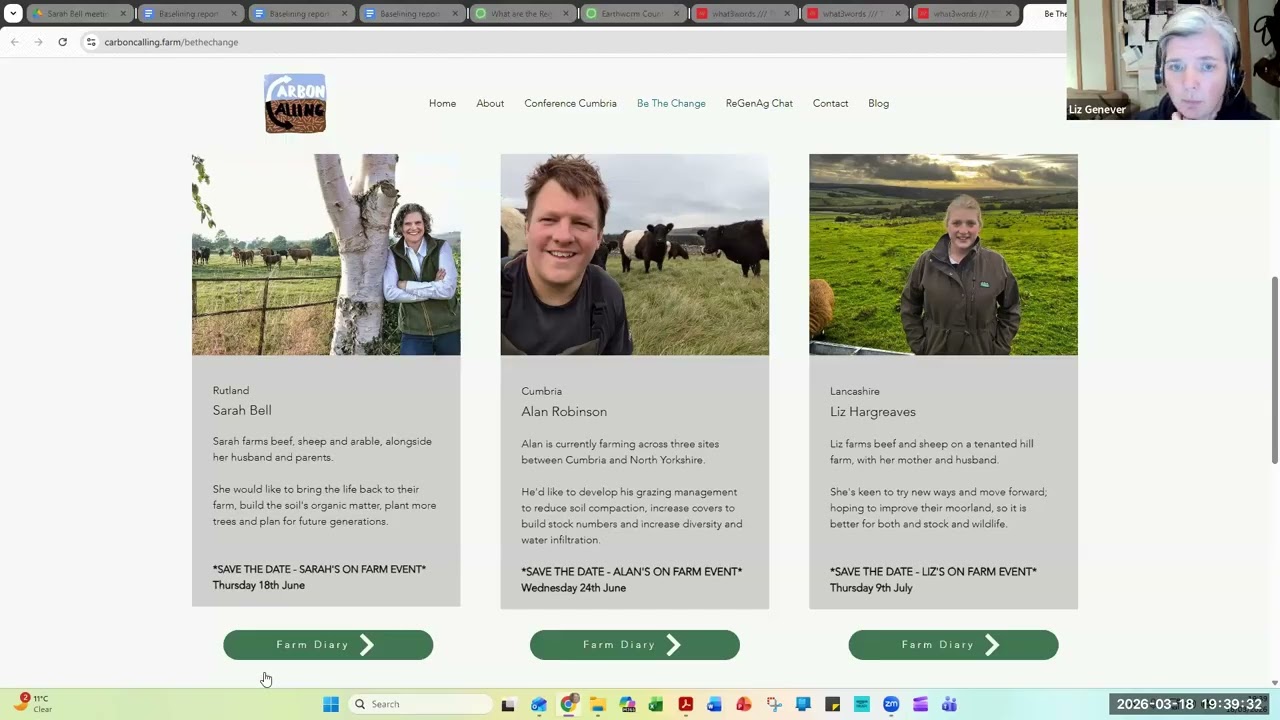This screenshot has width=1280, height=720.
Task: Open Task View from the taskbar
Action: [508, 704]
